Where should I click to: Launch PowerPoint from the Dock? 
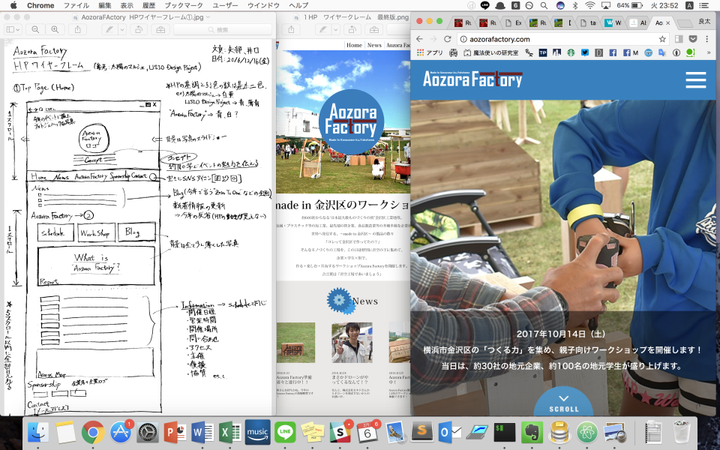[x=174, y=432]
